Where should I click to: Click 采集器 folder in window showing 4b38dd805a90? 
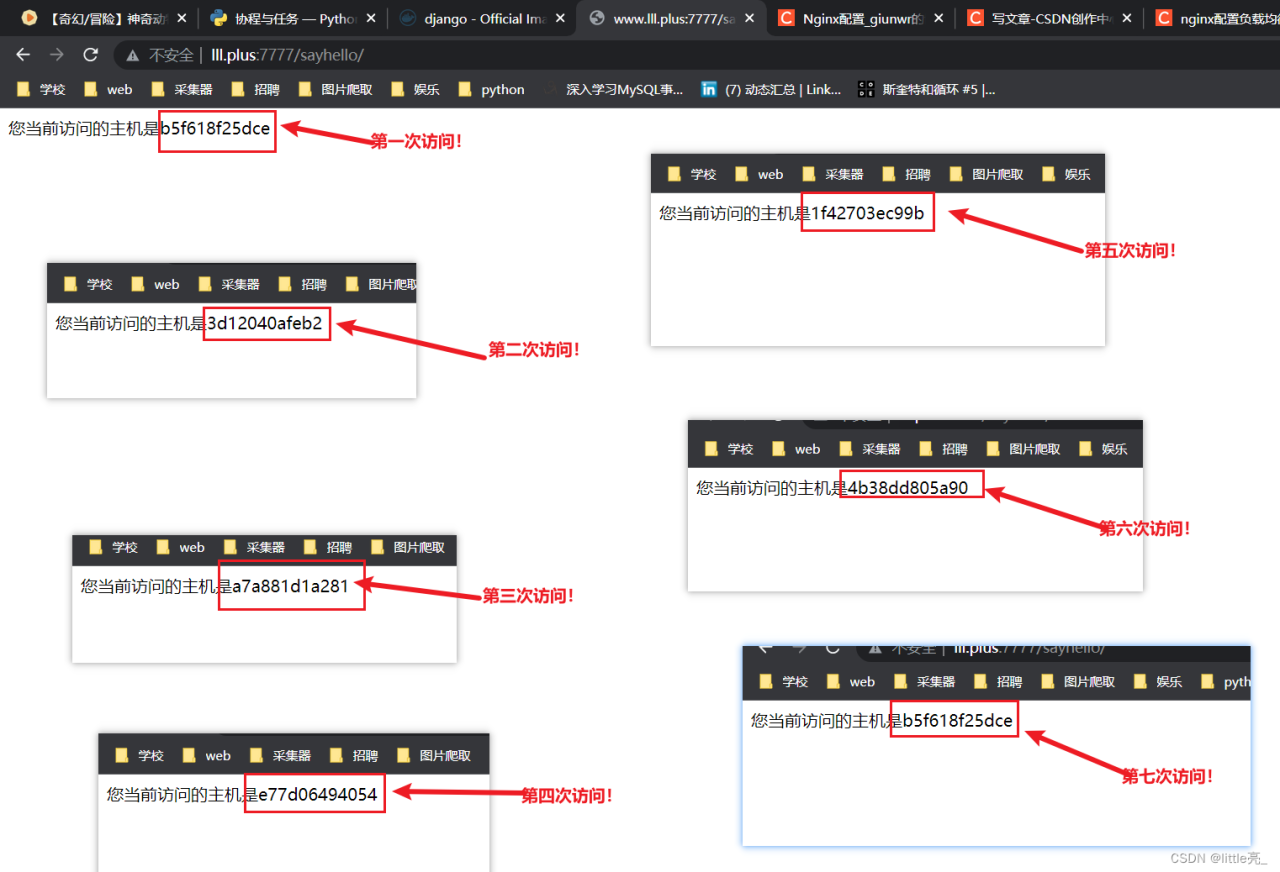tap(871, 449)
